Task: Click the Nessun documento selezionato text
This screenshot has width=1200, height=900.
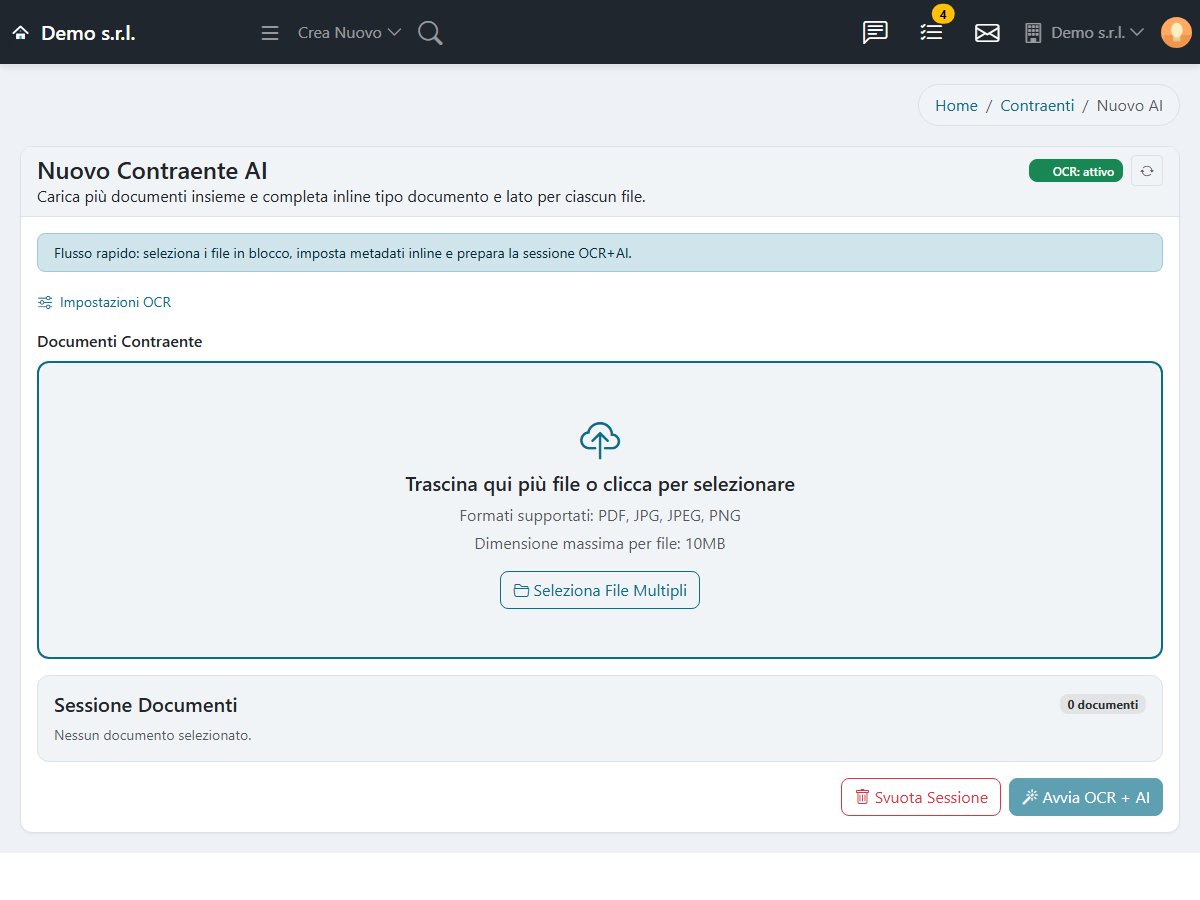Action: tap(153, 736)
